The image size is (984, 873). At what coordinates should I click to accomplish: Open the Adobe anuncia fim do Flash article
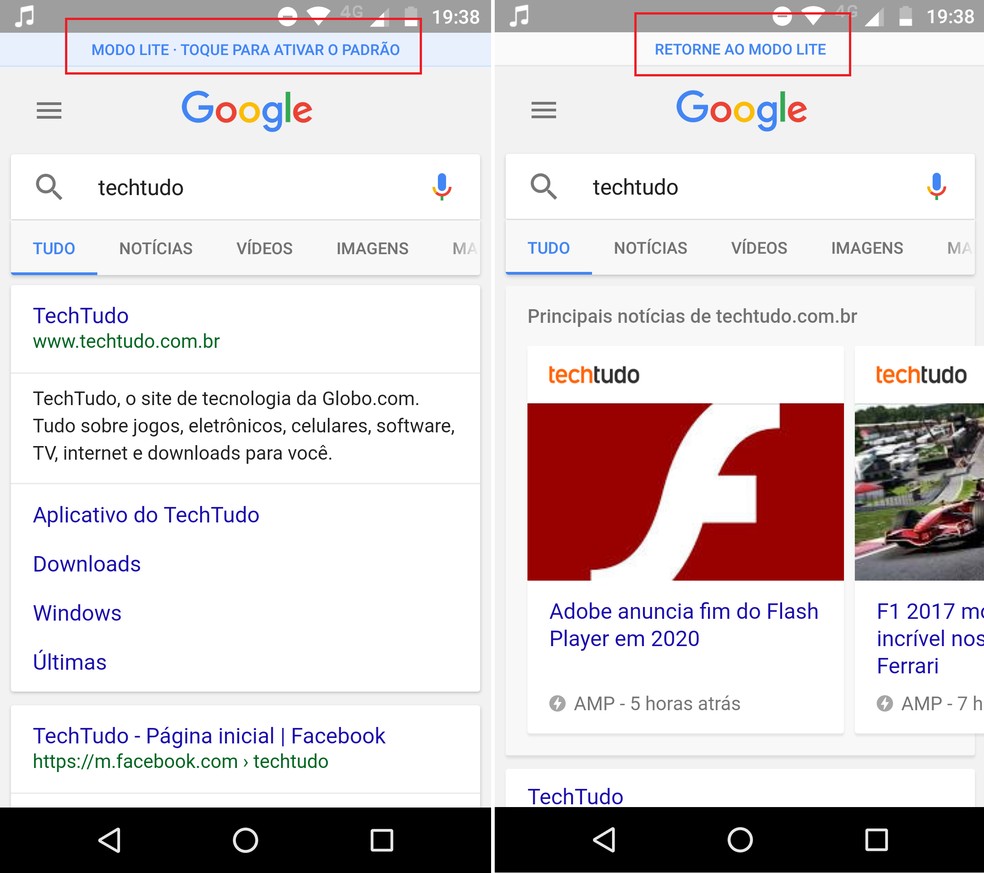coord(684,625)
